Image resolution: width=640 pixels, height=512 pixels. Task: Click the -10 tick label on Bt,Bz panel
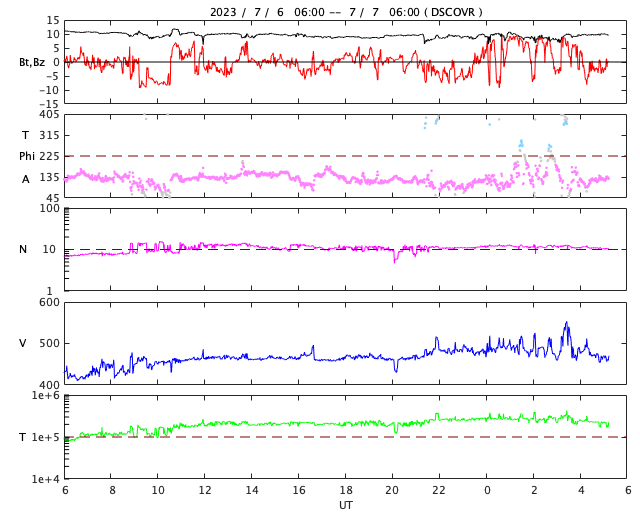[x=49, y=90]
